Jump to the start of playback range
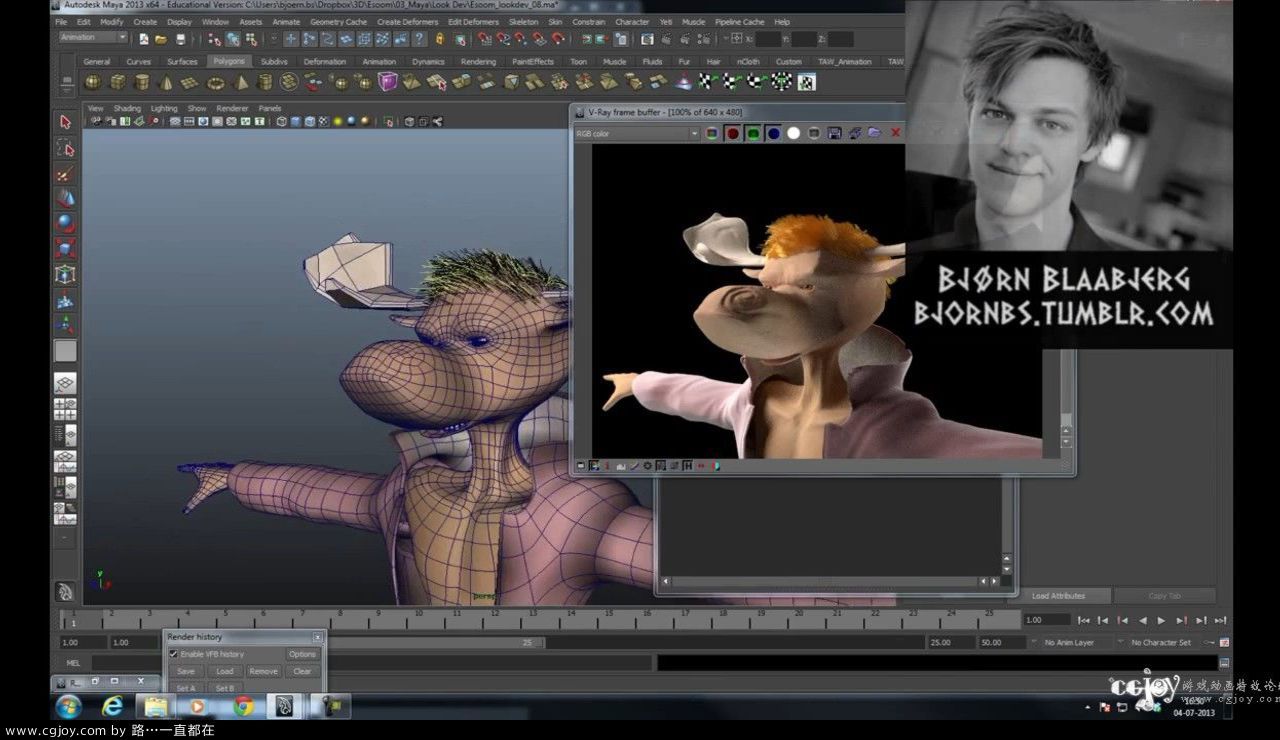Image resolution: width=1280 pixels, height=740 pixels. 1084,620
